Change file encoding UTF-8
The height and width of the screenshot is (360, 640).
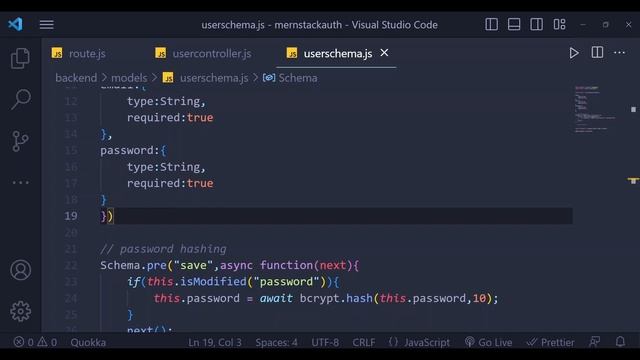tap(325, 342)
